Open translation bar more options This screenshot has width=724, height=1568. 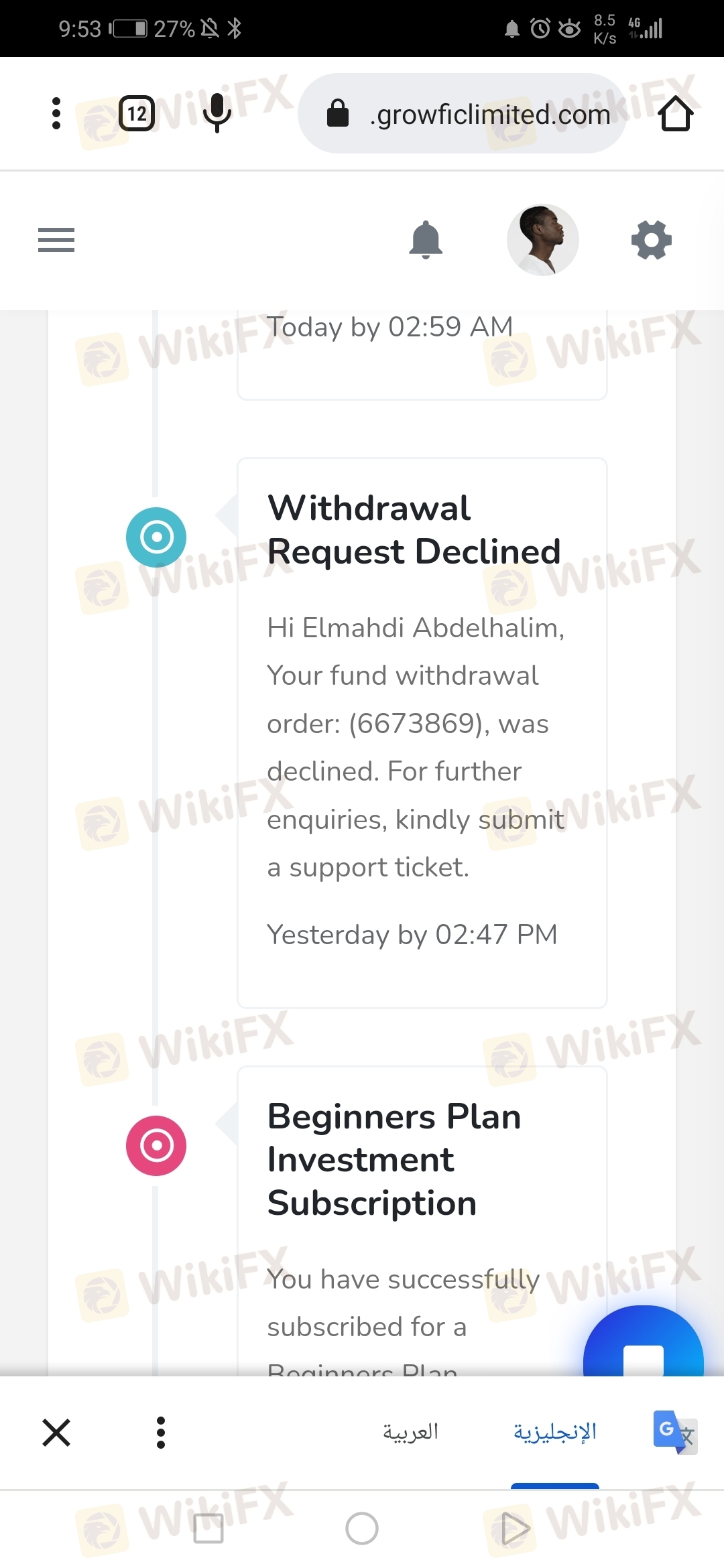pyautogui.click(x=161, y=1433)
